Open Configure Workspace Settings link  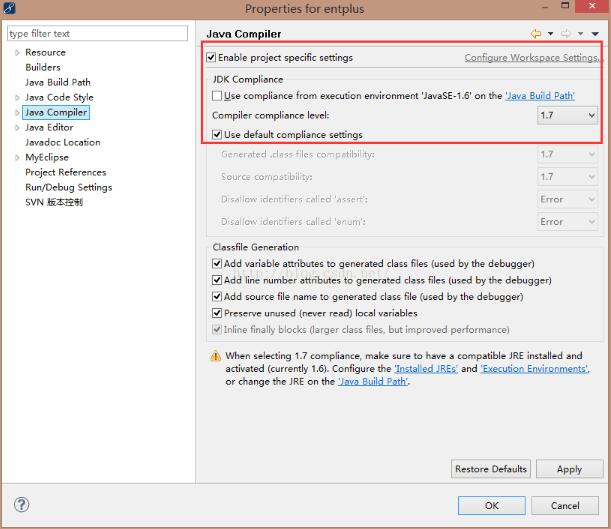[x=532, y=58]
